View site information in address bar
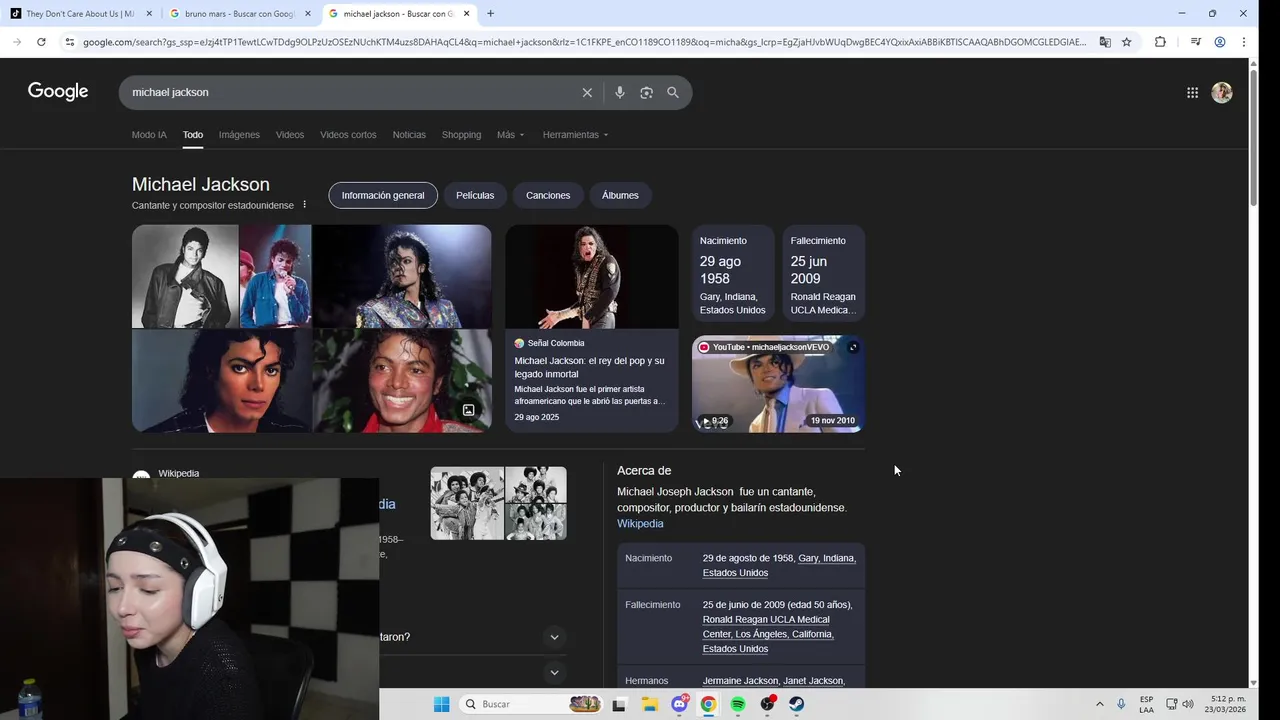The width and height of the screenshot is (1280, 720). pyautogui.click(x=69, y=42)
